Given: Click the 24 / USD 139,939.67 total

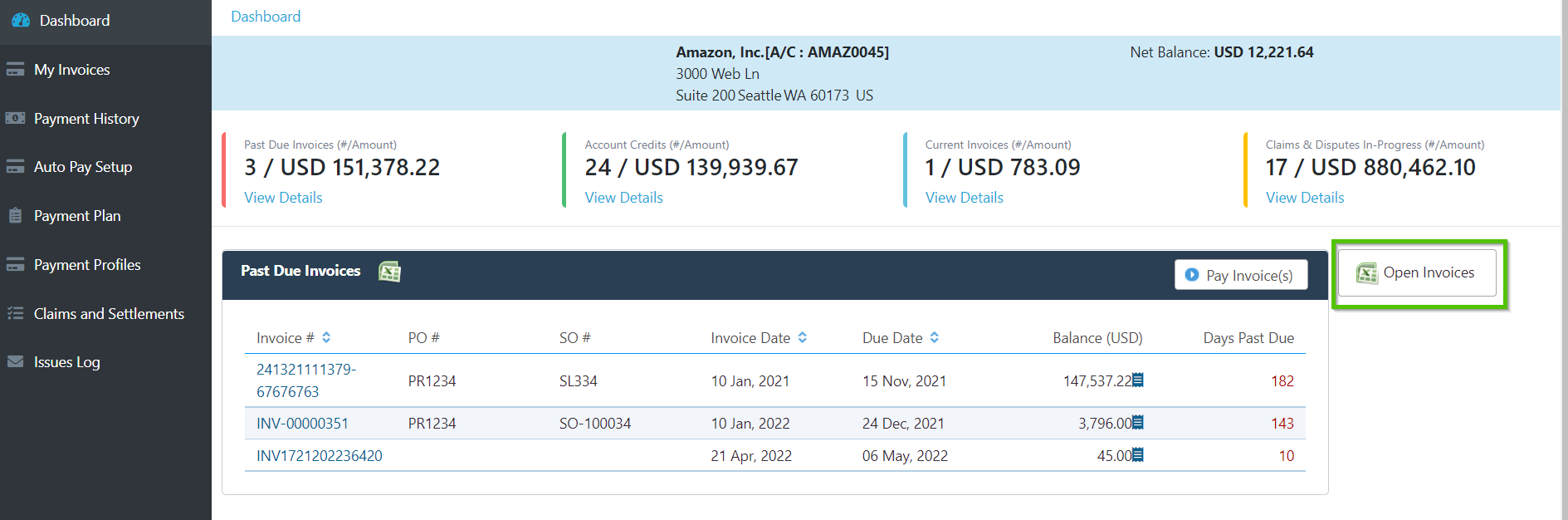Looking at the screenshot, I should (691, 168).
